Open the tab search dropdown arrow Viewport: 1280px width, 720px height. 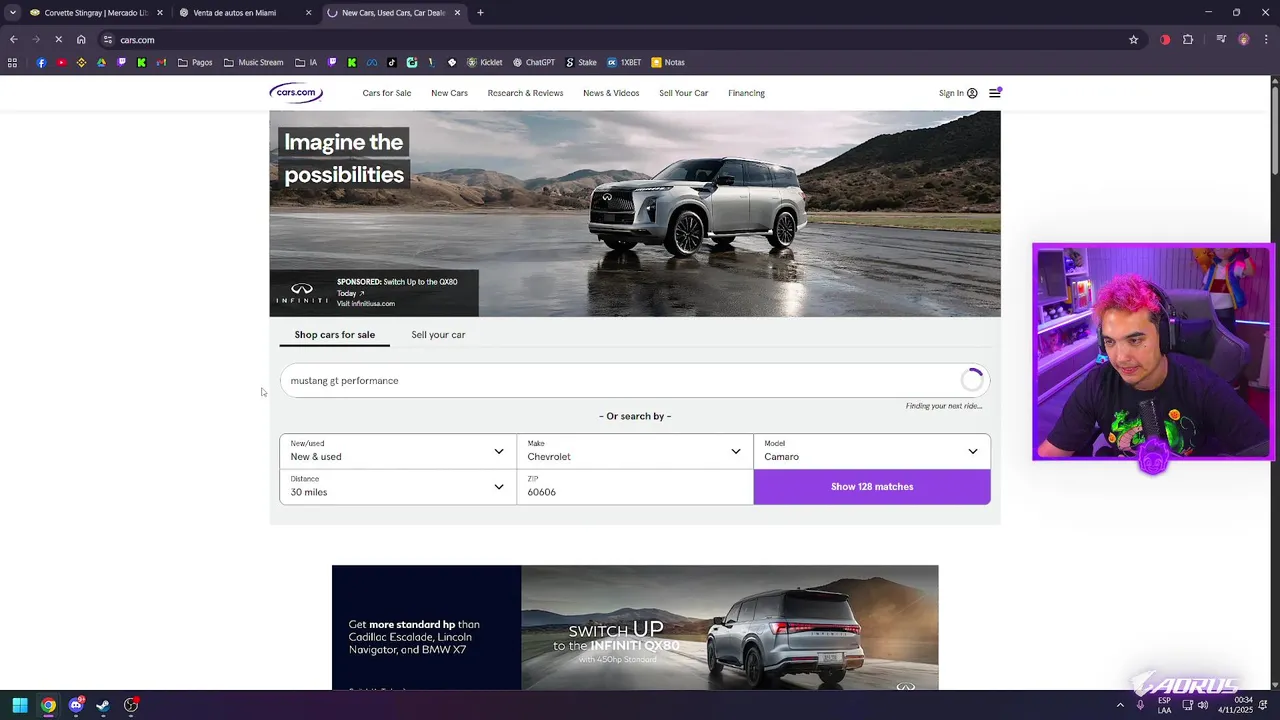pos(12,13)
